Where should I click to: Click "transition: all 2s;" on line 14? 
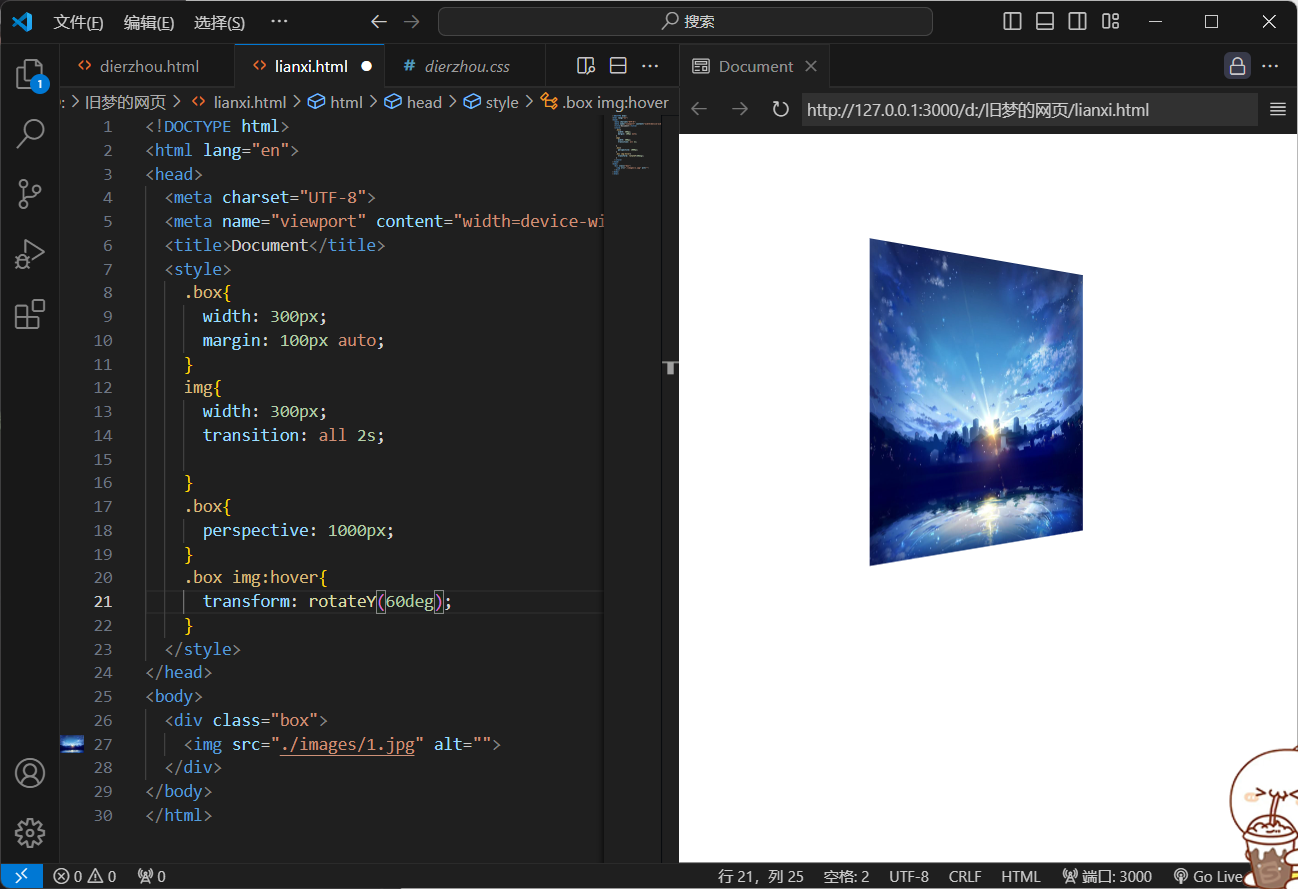point(293,435)
